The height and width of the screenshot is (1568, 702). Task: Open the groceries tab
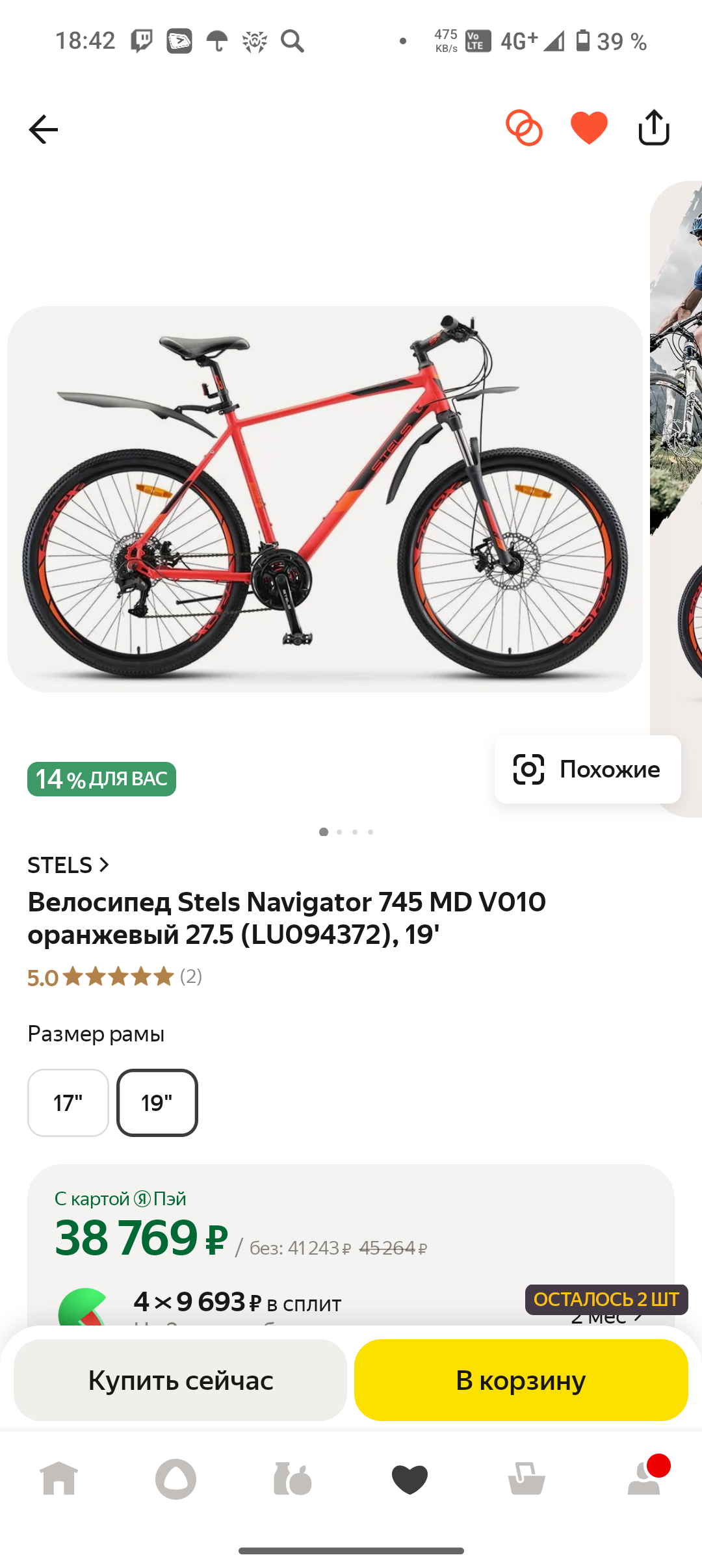tap(292, 1479)
